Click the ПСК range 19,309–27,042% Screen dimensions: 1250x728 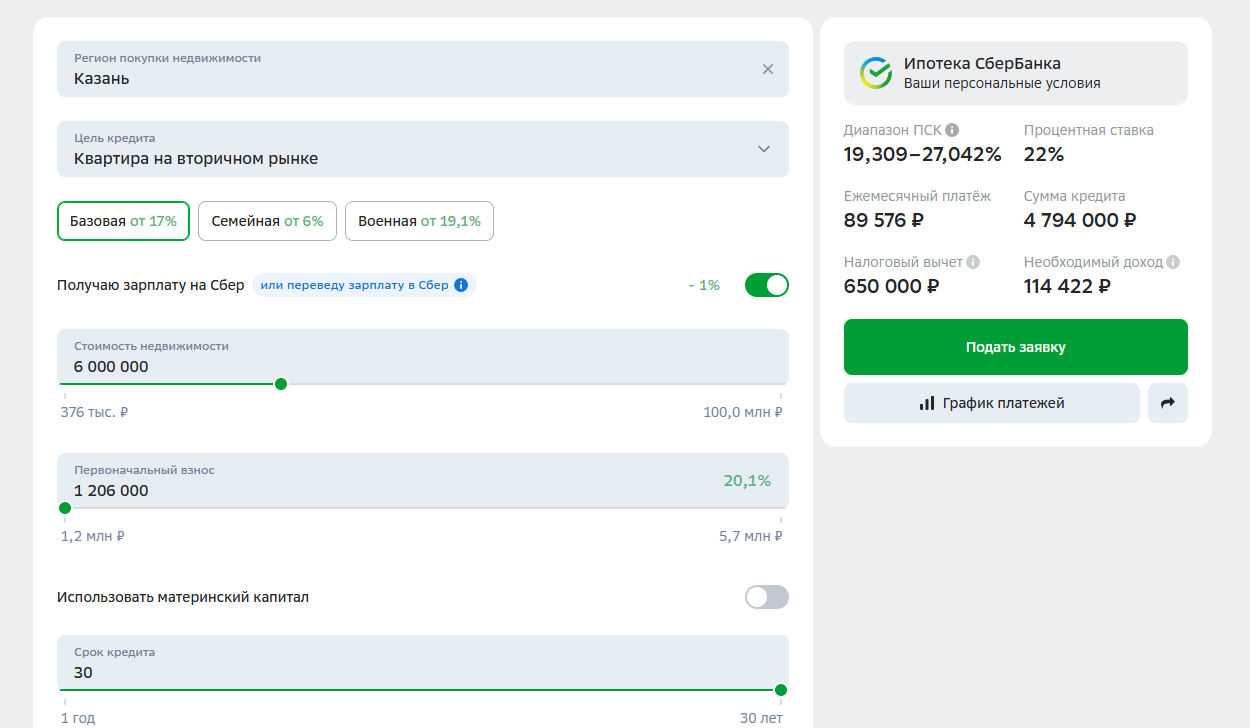pyautogui.click(x=923, y=154)
